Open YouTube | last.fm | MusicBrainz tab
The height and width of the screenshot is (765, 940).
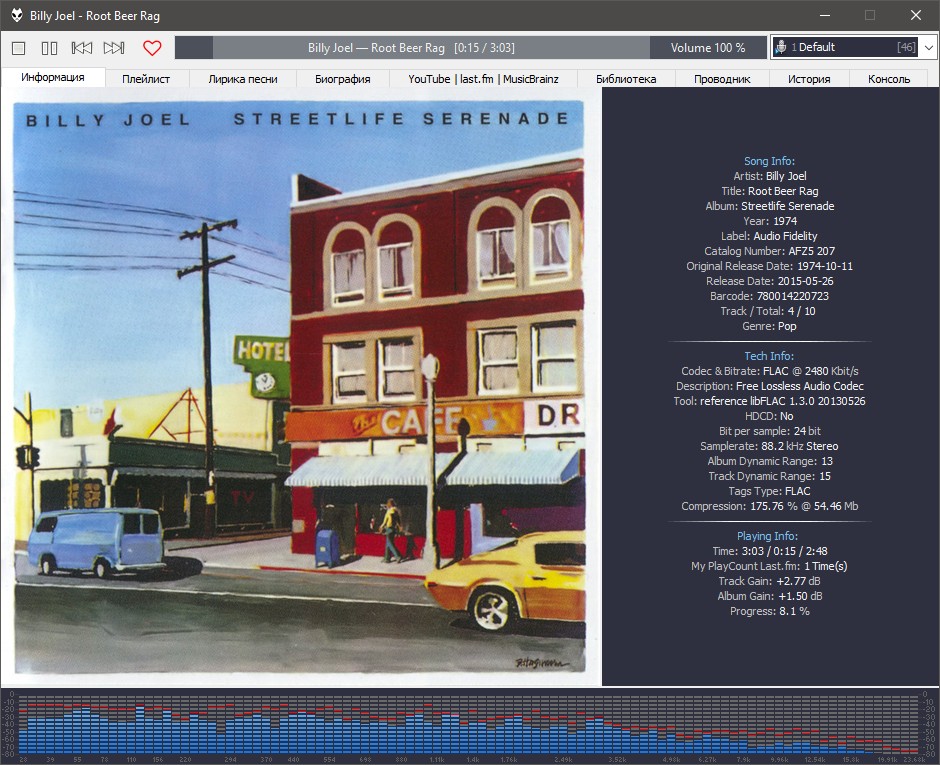(x=483, y=79)
